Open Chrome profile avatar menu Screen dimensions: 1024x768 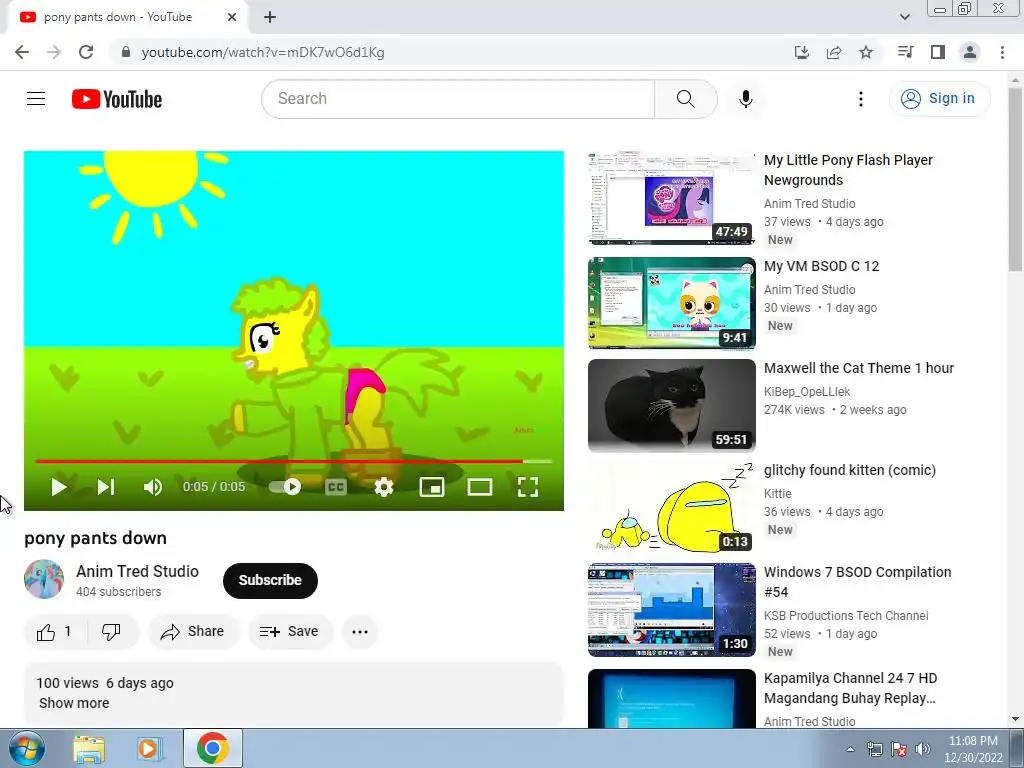click(x=970, y=52)
